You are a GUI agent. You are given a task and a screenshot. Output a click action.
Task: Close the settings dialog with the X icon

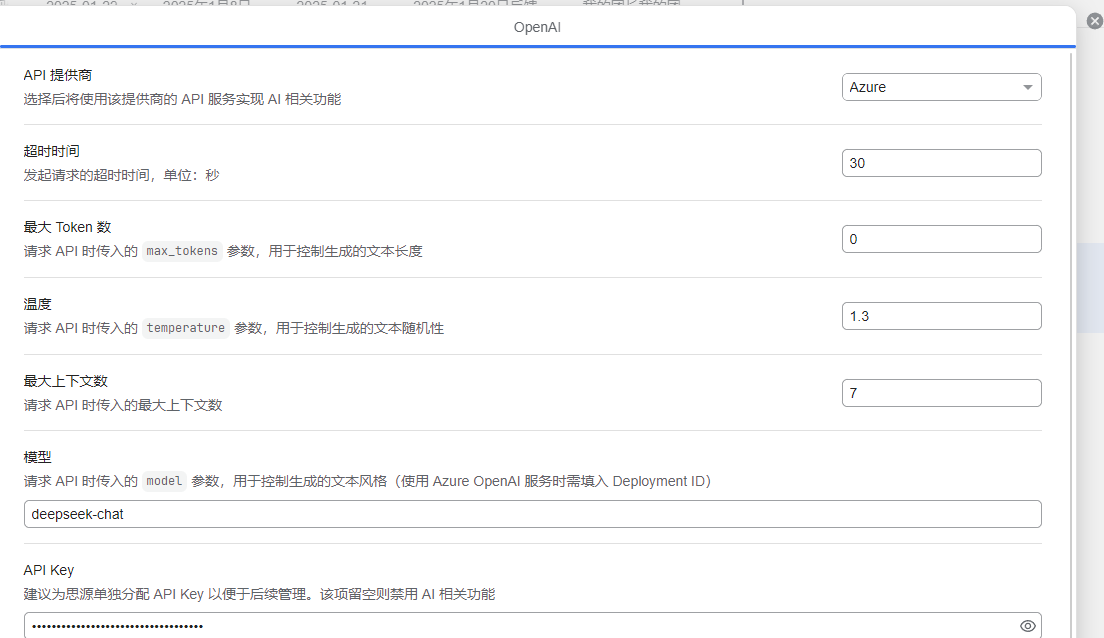pos(1094,21)
